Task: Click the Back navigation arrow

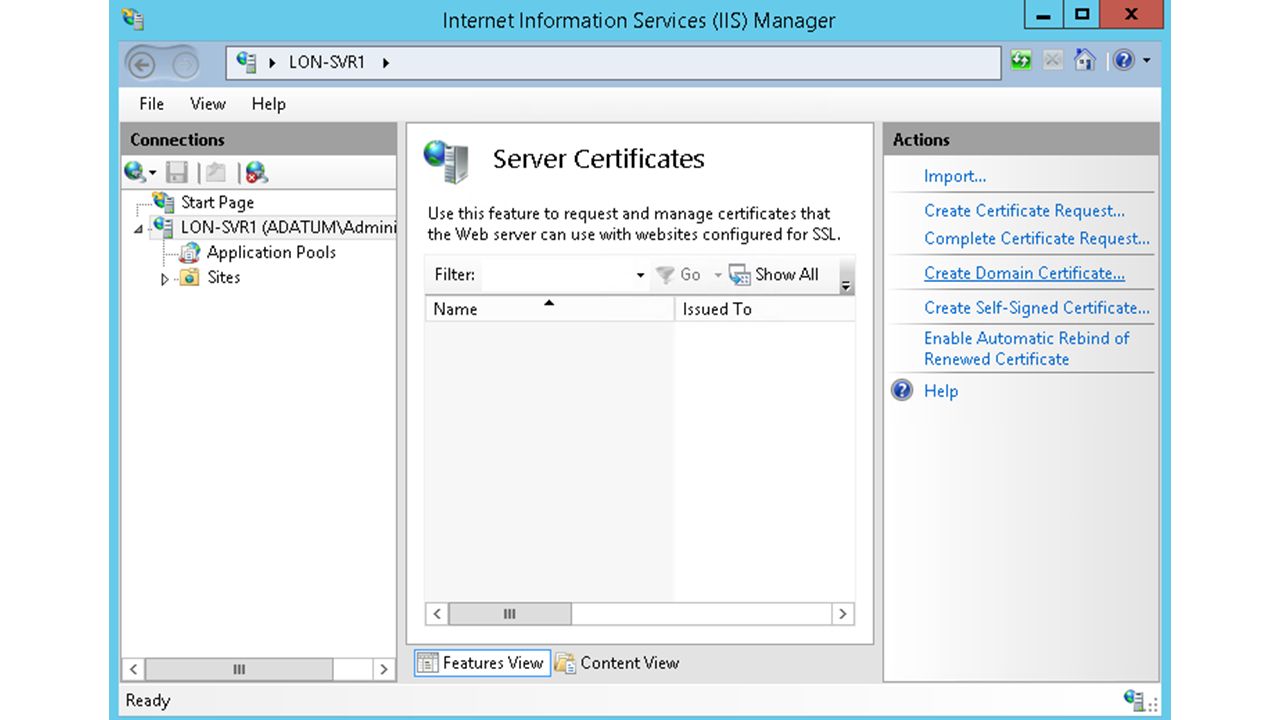Action: 142,64
